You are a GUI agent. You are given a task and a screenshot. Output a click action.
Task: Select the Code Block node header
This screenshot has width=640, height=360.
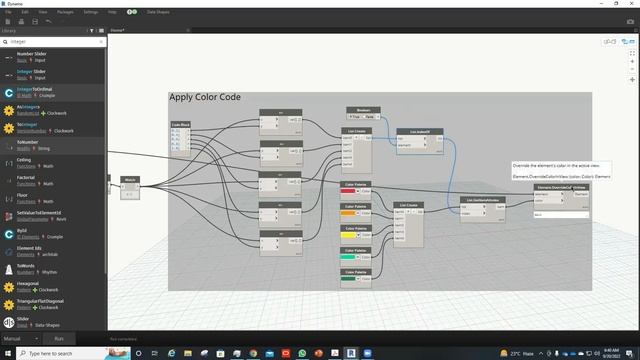[x=180, y=124]
